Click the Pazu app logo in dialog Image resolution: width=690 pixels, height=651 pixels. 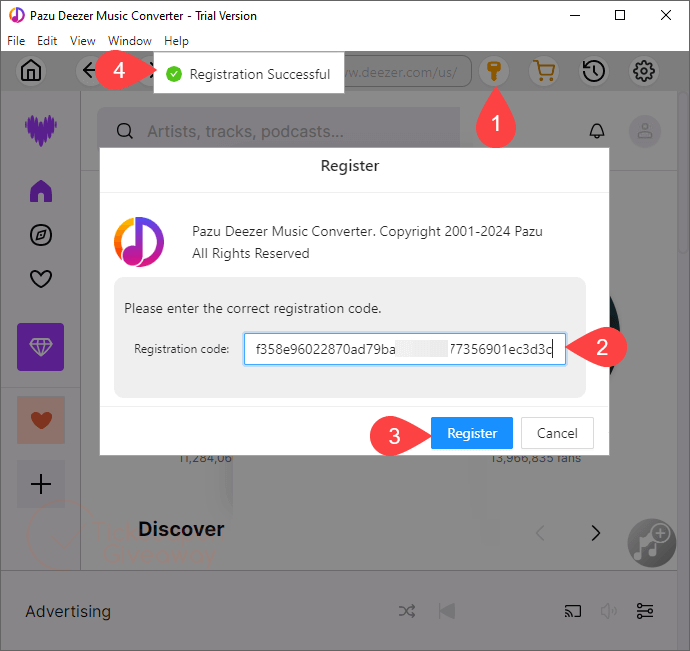139,242
